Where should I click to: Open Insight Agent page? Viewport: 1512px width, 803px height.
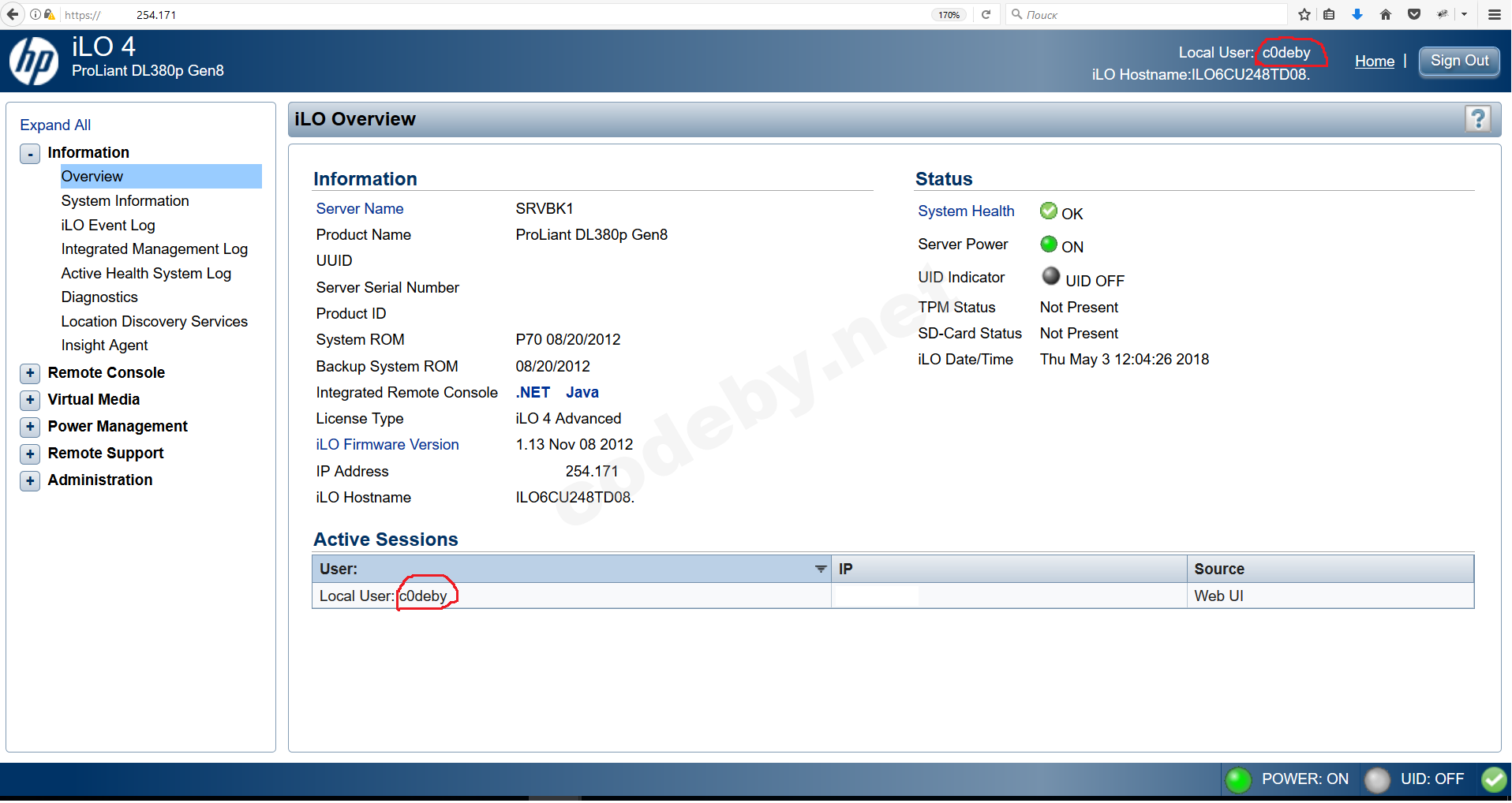pos(105,345)
